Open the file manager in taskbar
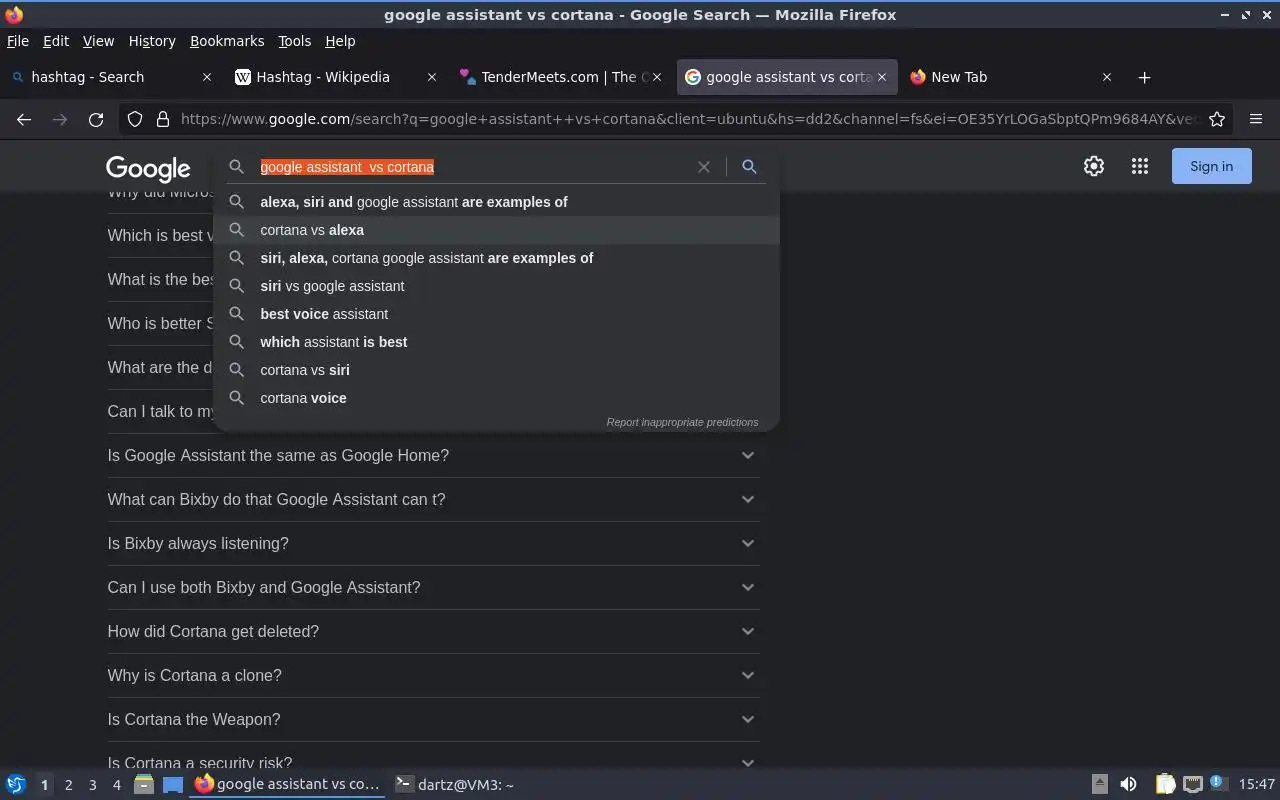The image size is (1280, 800). pyautogui.click(x=144, y=785)
